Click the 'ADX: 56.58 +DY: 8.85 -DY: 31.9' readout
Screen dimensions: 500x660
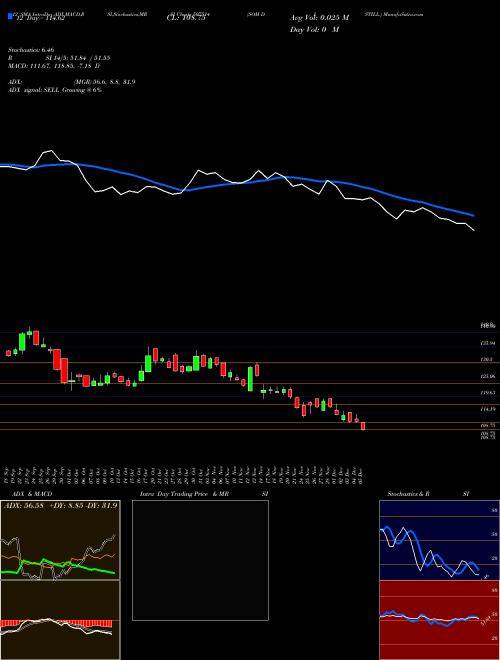(x=61, y=505)
